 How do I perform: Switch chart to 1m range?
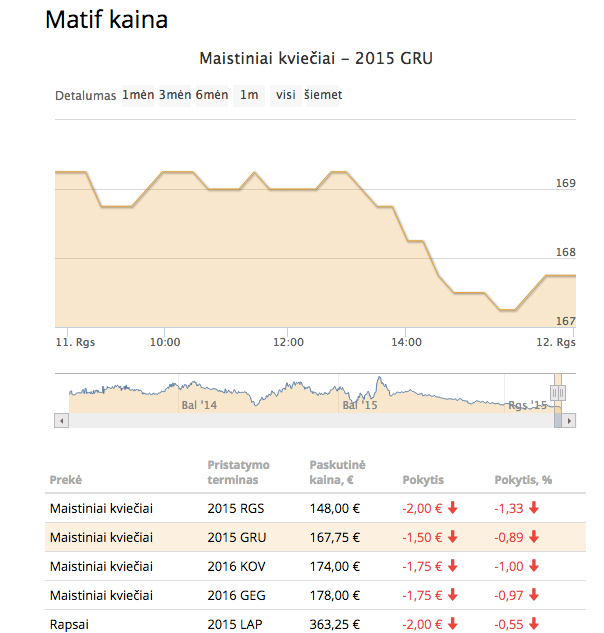249,96
